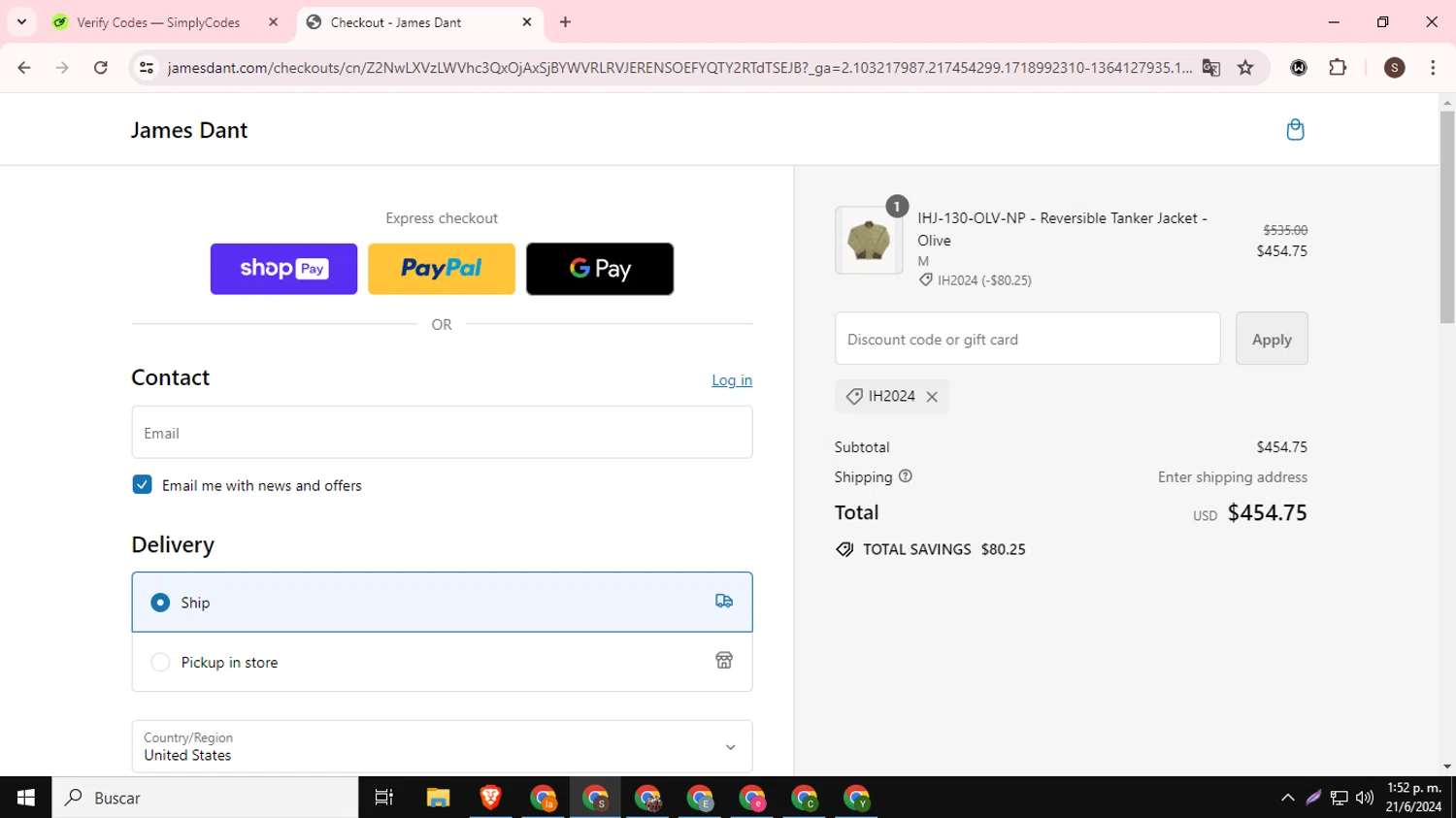Screen dimensions: 1456x818
Task: Reload the checkout page
Action: [x=101, y=68]
